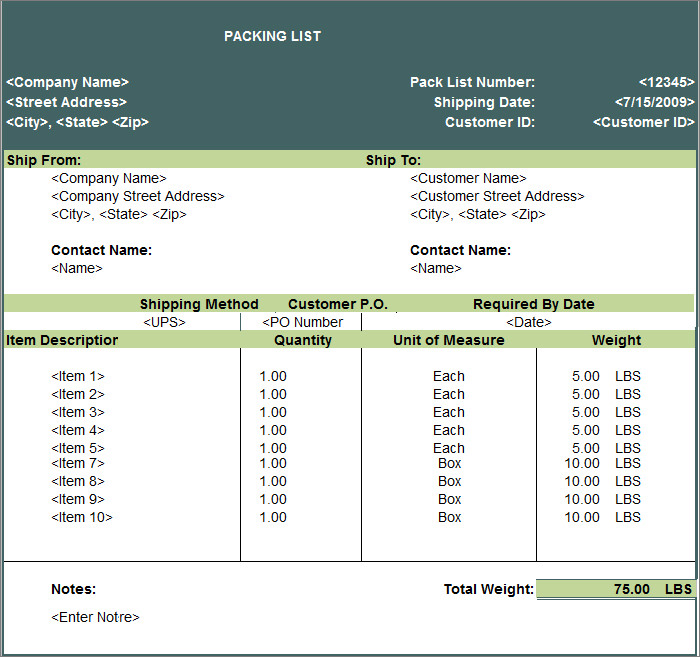Click the Box unit for Item 9
700x657 pixels.
(x=449, y=499)
